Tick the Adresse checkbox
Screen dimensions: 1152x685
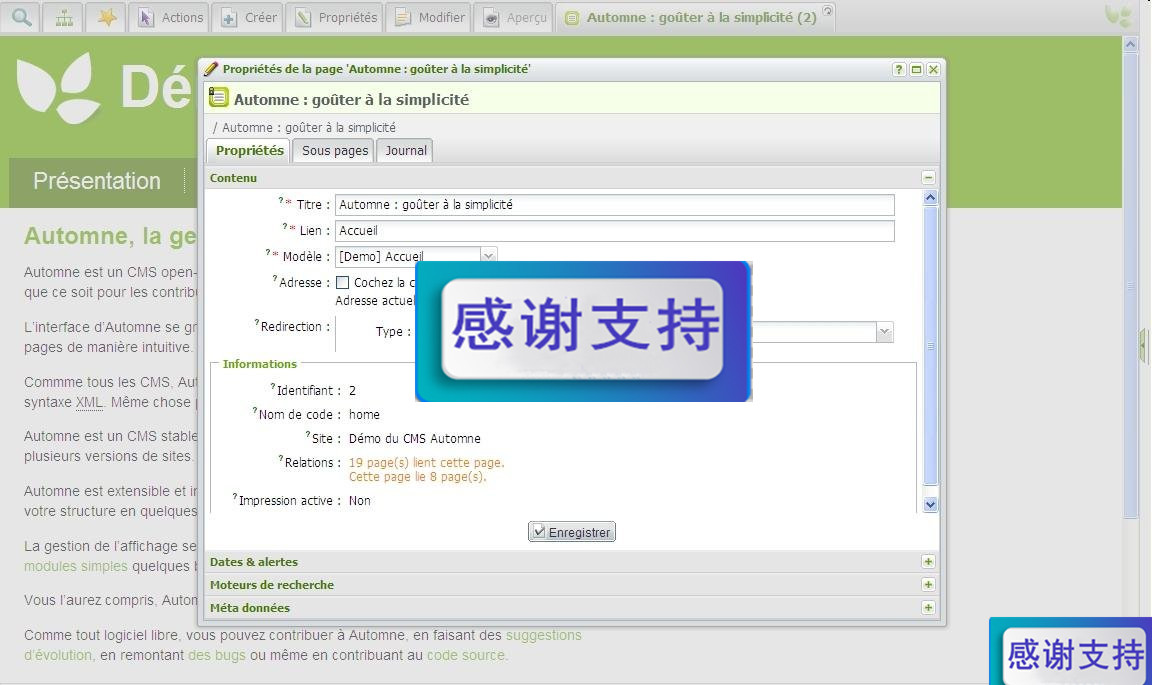point(342,282)
